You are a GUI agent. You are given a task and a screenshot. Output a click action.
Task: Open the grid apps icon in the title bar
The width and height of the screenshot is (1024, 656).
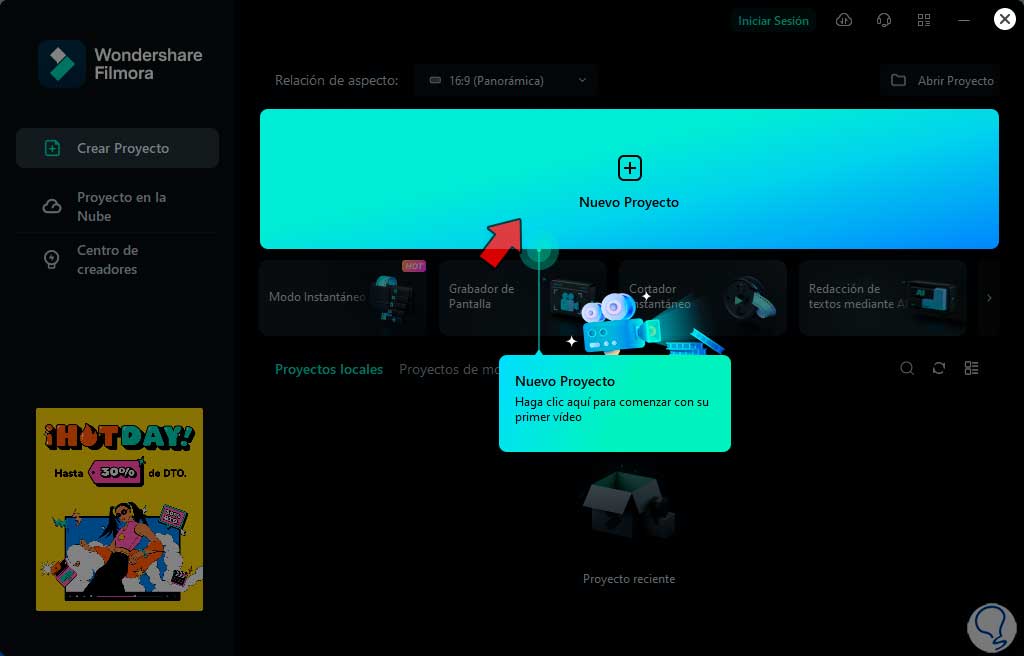(923, 20)
